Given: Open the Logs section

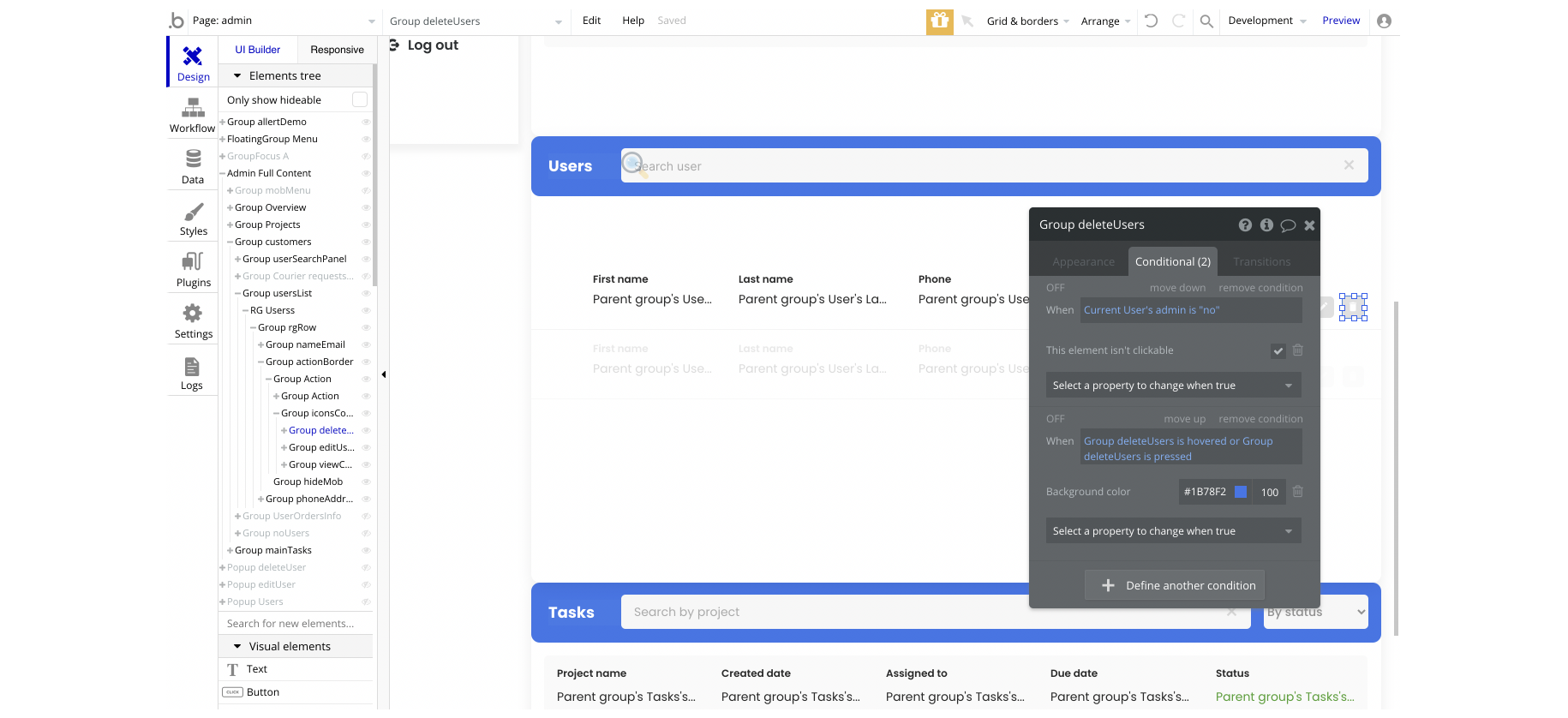Looking at the screenshot, I should (192, 373).
